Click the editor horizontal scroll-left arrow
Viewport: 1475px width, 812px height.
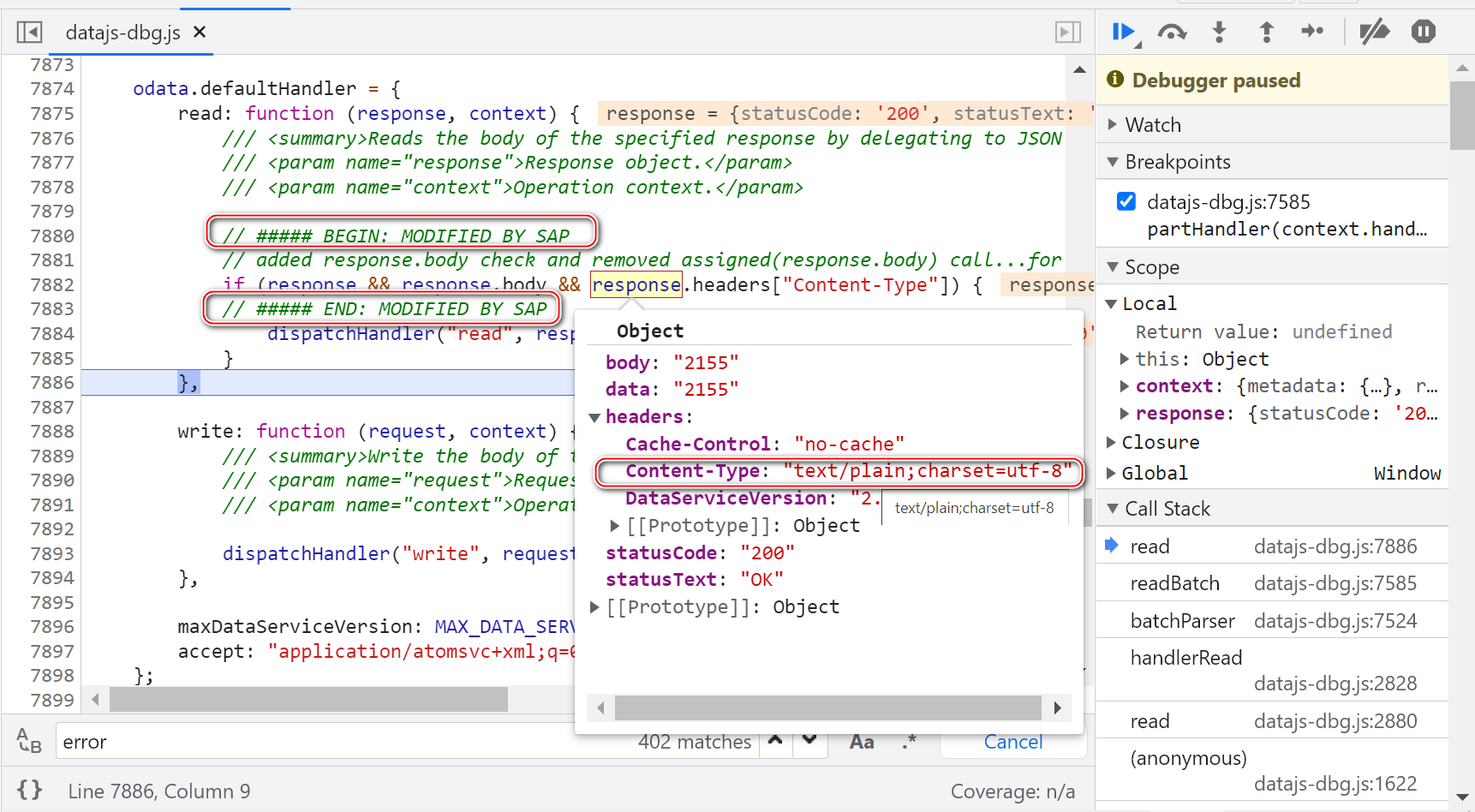95,700
